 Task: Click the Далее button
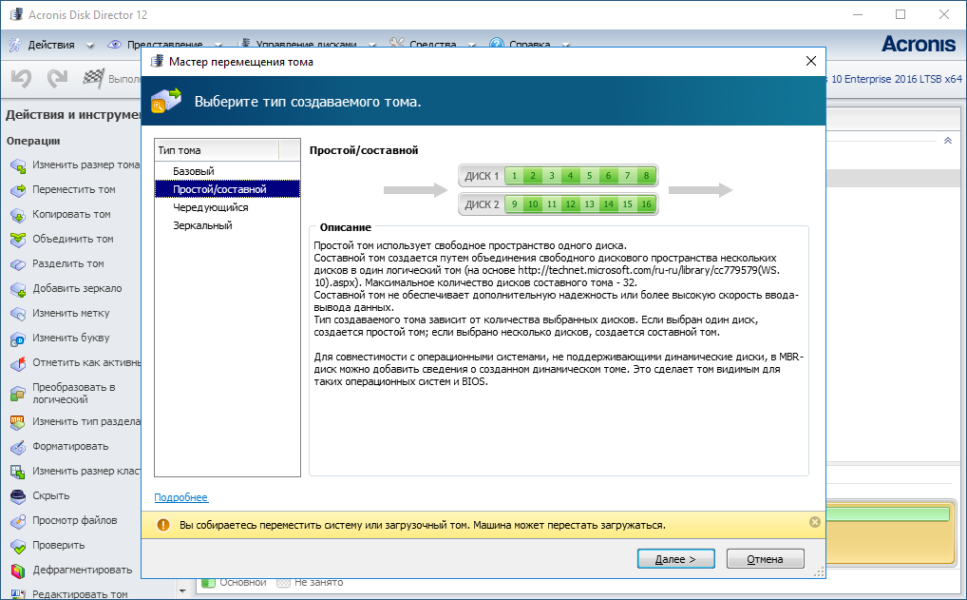pos(675,559)
